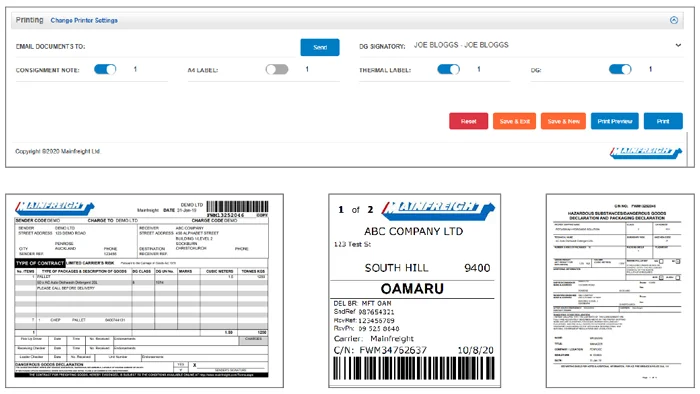
Task: Collapse the Printing panel with circular chevron icon
Action: click(x=674, y=20)
